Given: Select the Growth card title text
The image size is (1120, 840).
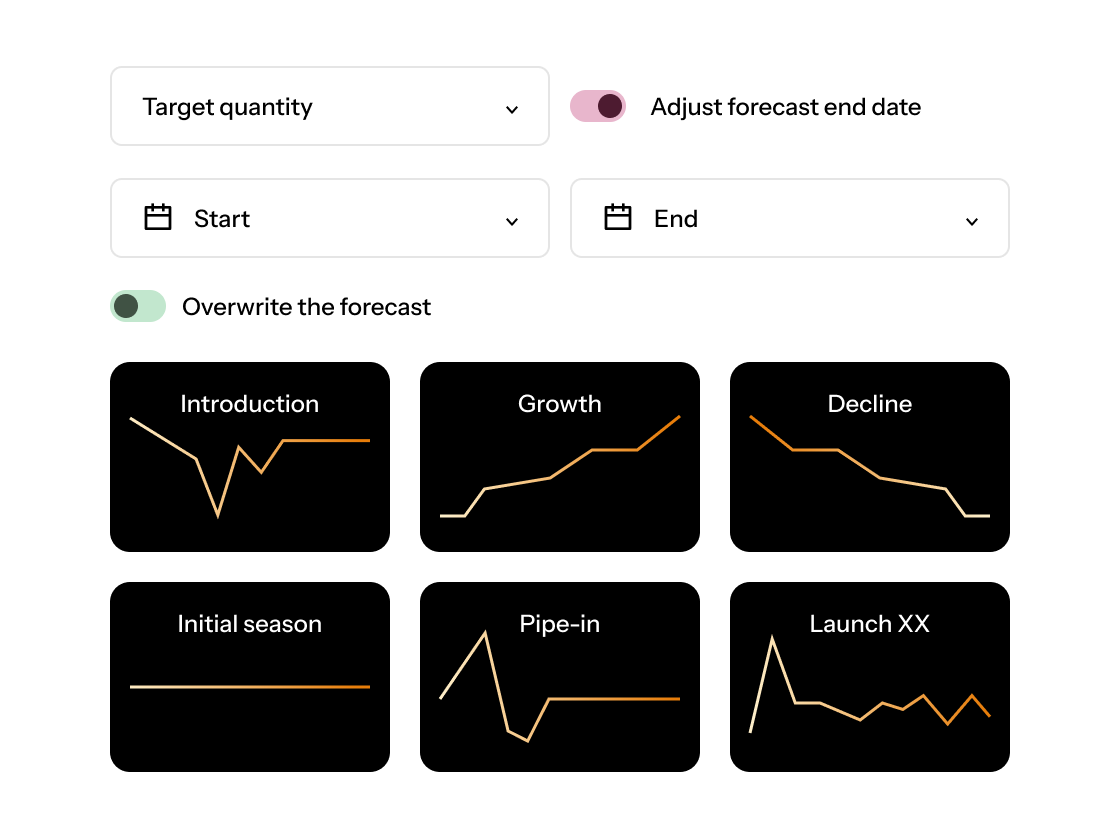Looking at the screenshot, I should pos(560,404).
